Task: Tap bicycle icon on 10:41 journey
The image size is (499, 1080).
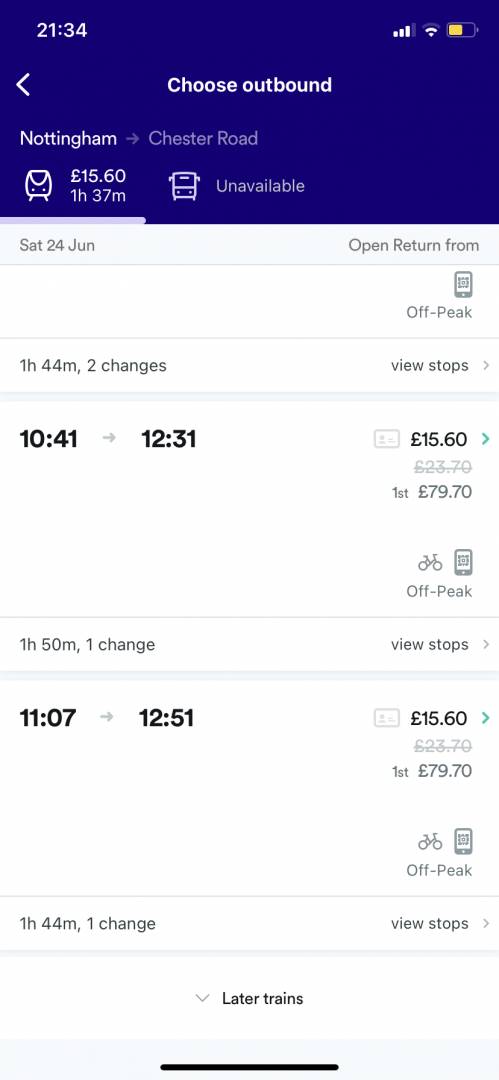Action: (x=430, y=563)
